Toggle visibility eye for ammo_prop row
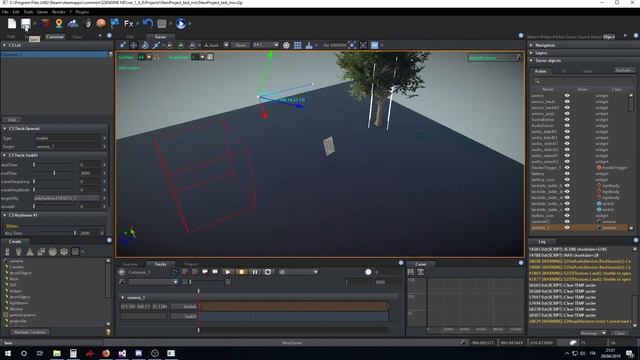640x360 pixels. (x=567, y=113)
